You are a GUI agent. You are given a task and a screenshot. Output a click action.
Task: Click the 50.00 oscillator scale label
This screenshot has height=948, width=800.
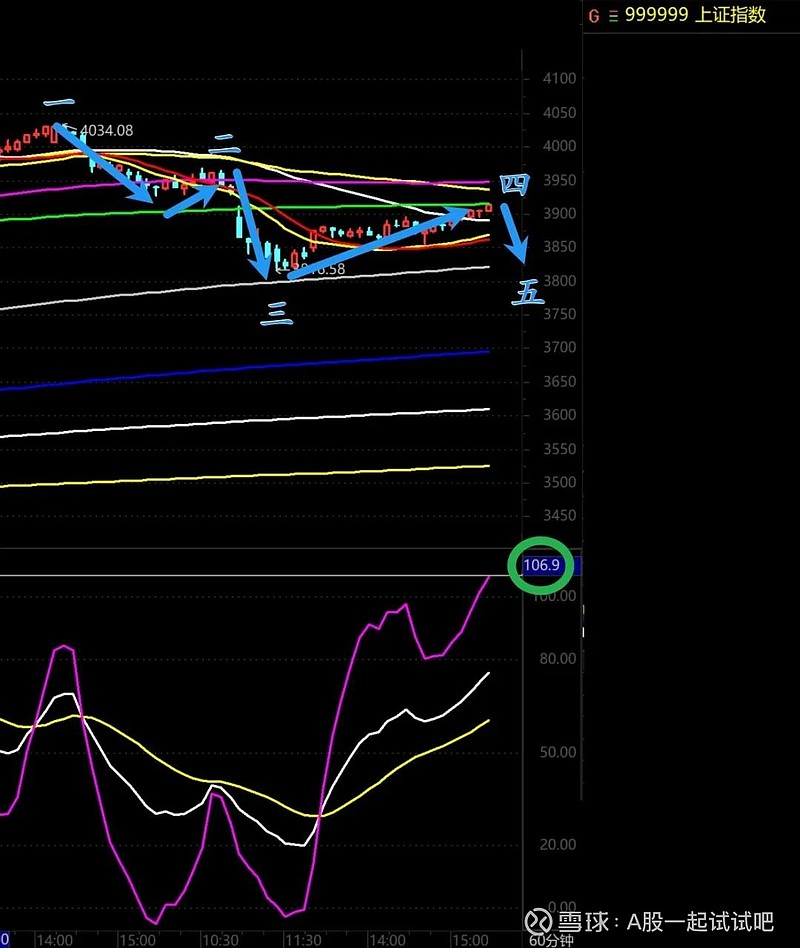click(558, 752)
